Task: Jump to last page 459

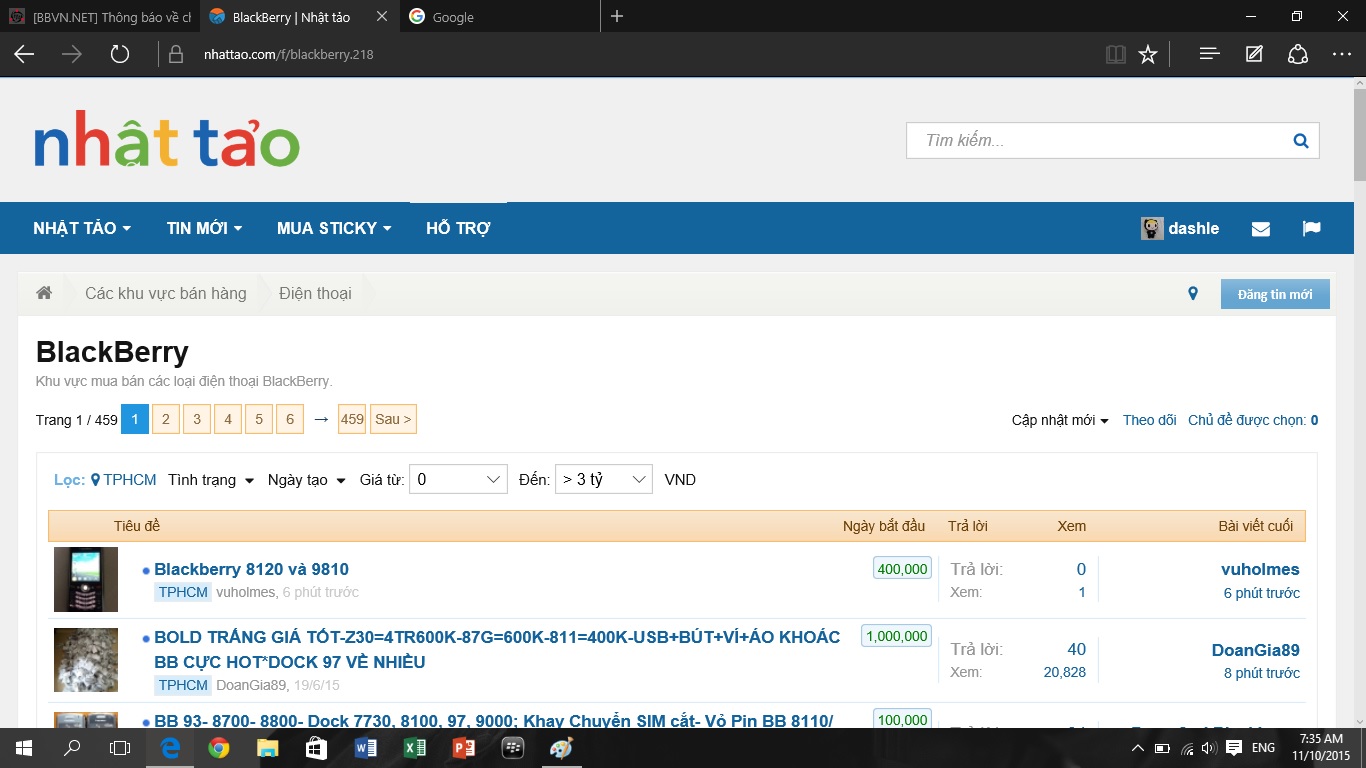Action: [x=352, y=419]
